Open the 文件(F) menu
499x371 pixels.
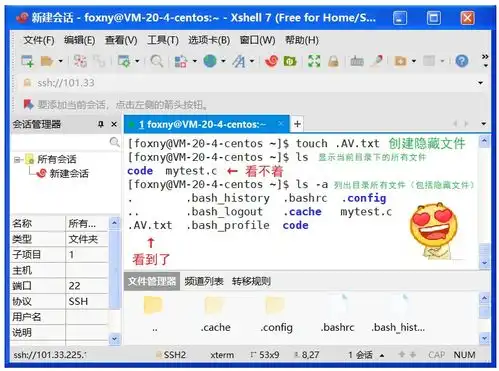pyautogui.click(x=39, y=40)
